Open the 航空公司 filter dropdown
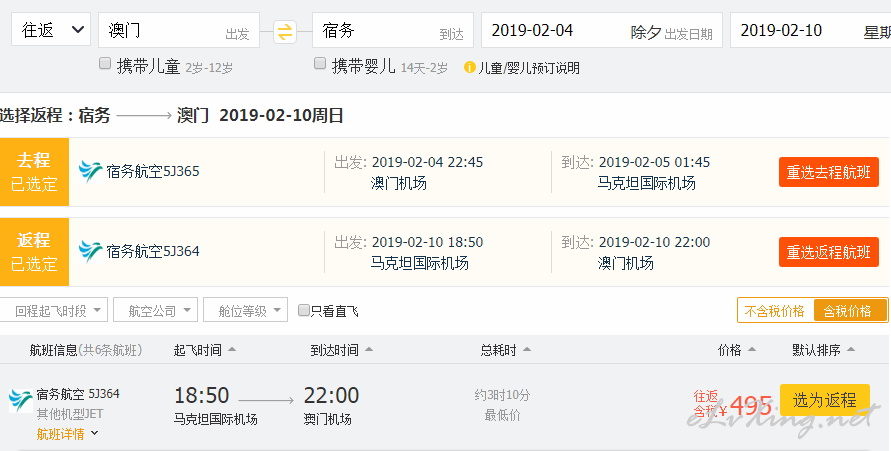This screenshot has width=891, height=451. [156, 310]
